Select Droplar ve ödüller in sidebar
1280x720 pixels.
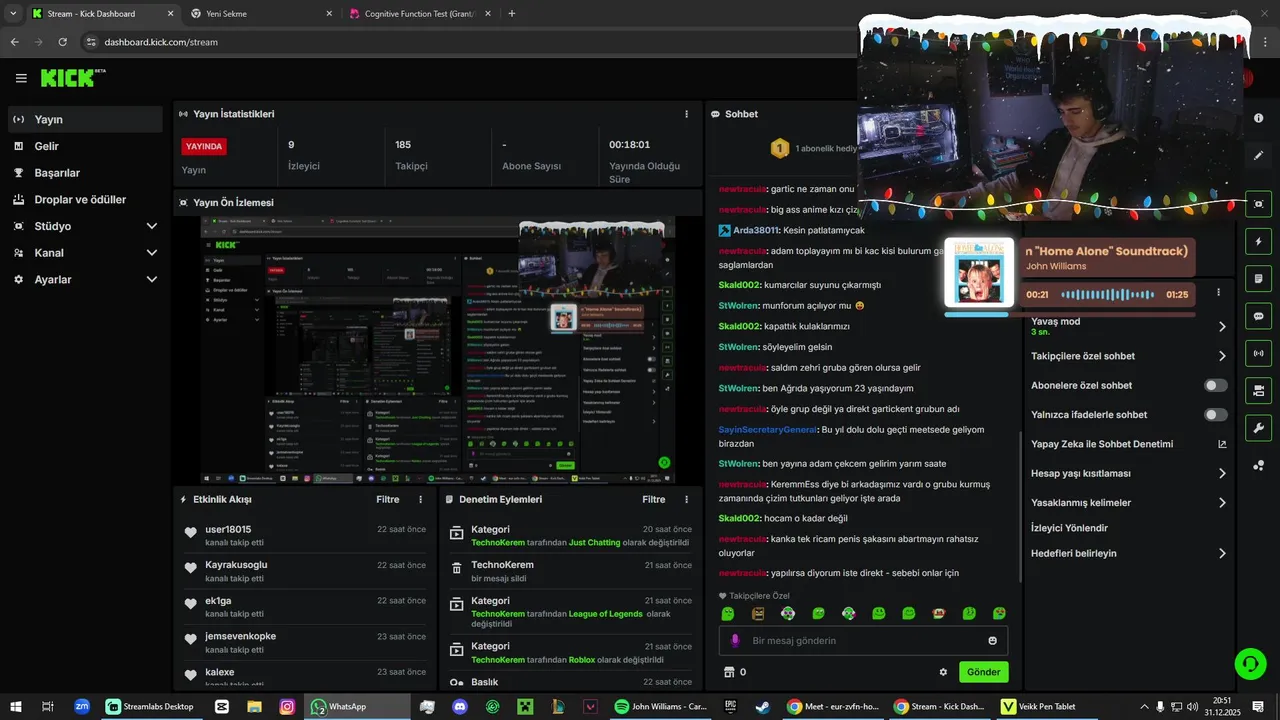[85, 199]
